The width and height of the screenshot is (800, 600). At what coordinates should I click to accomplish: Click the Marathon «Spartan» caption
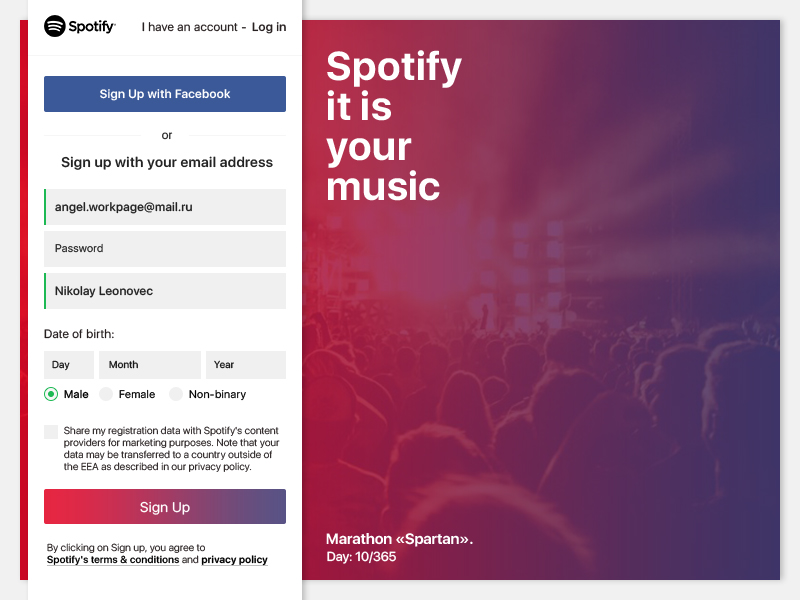coord(399,539)
